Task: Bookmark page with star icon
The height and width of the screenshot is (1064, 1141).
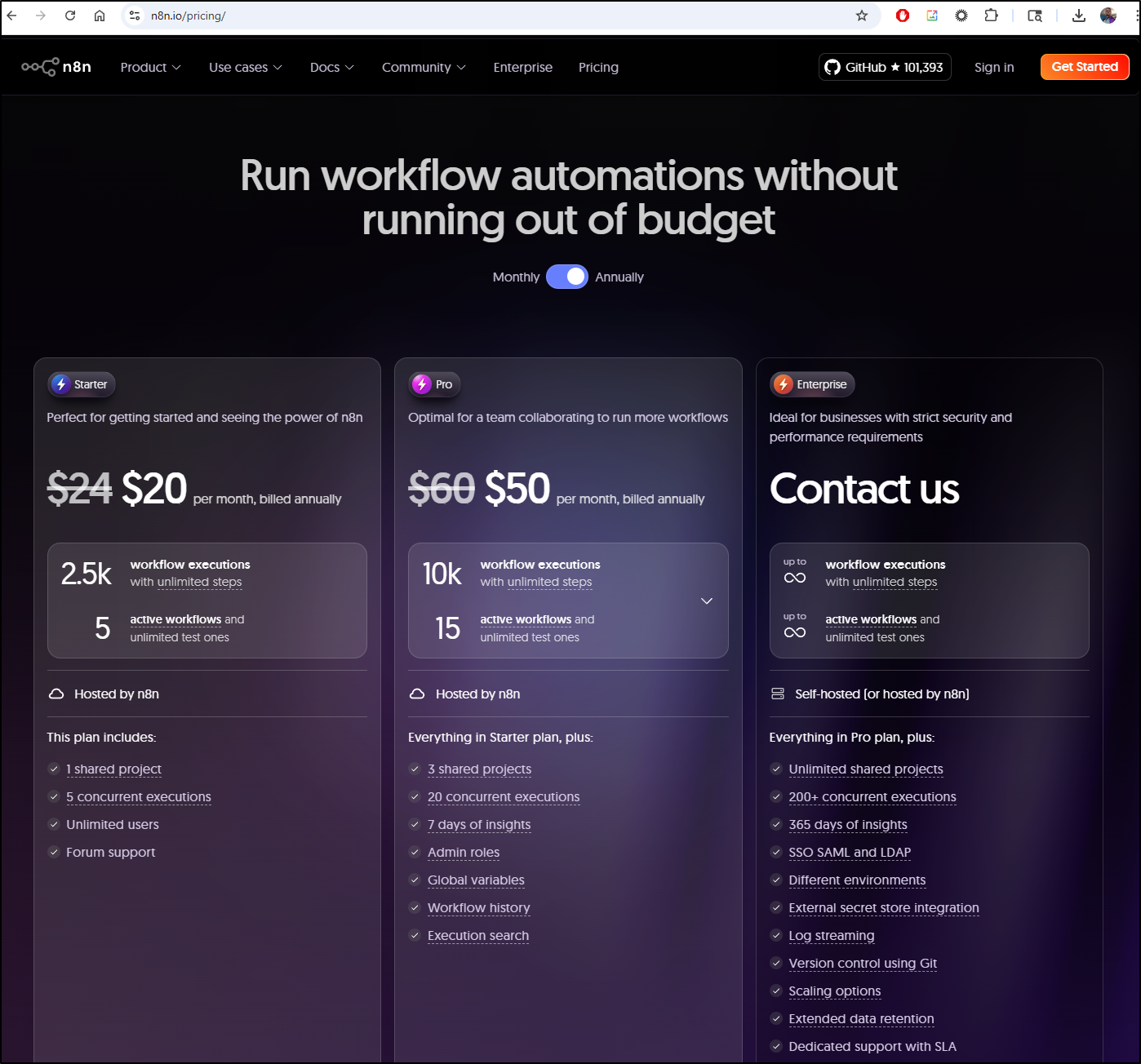Action: click(862, 16)
